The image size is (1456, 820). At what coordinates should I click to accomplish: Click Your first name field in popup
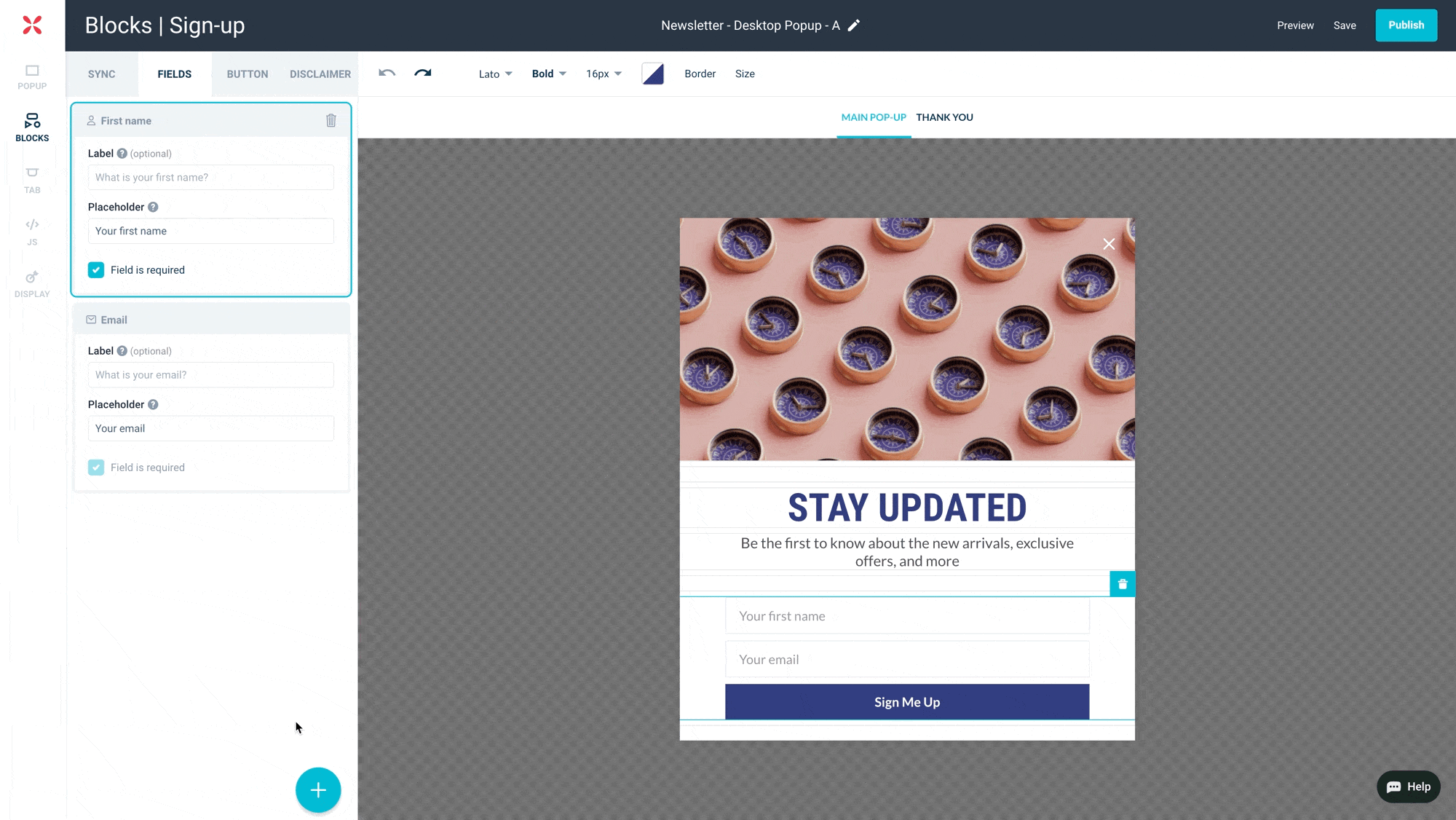pos(907,616)
